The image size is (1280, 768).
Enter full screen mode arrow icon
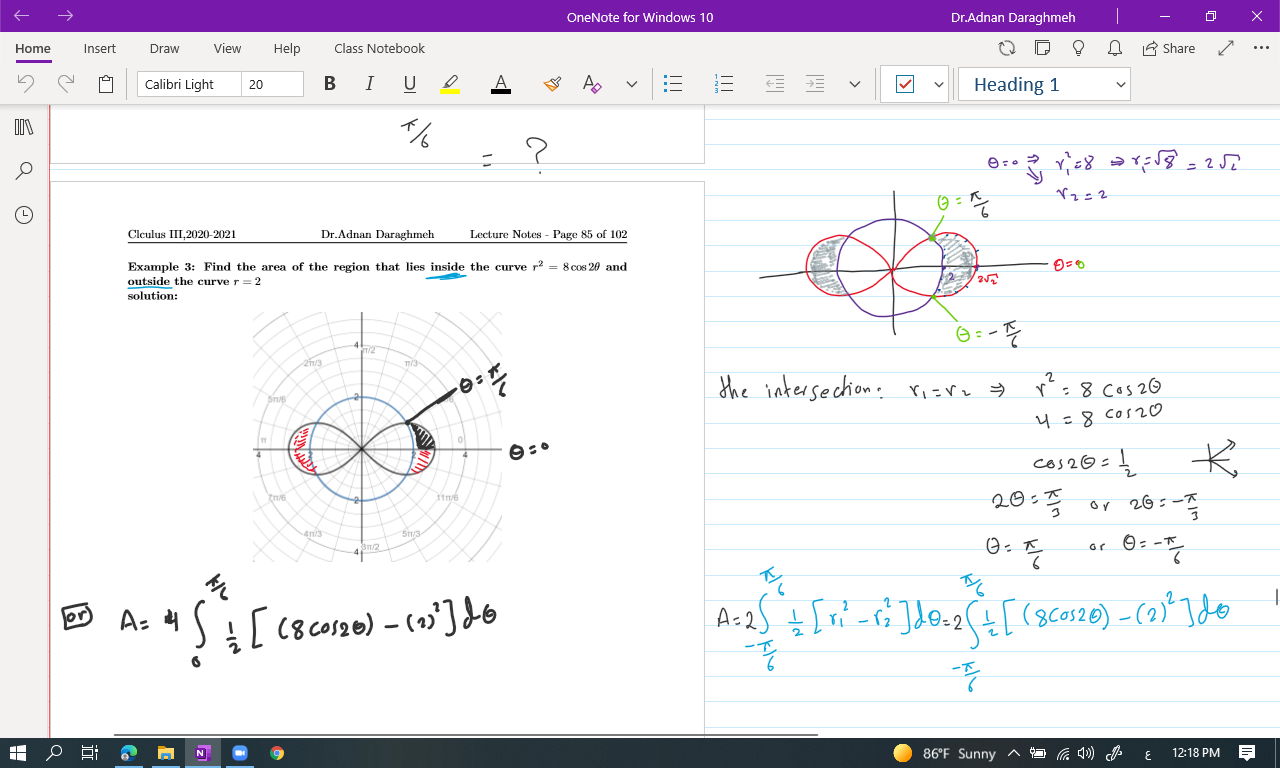(1227, 48)
